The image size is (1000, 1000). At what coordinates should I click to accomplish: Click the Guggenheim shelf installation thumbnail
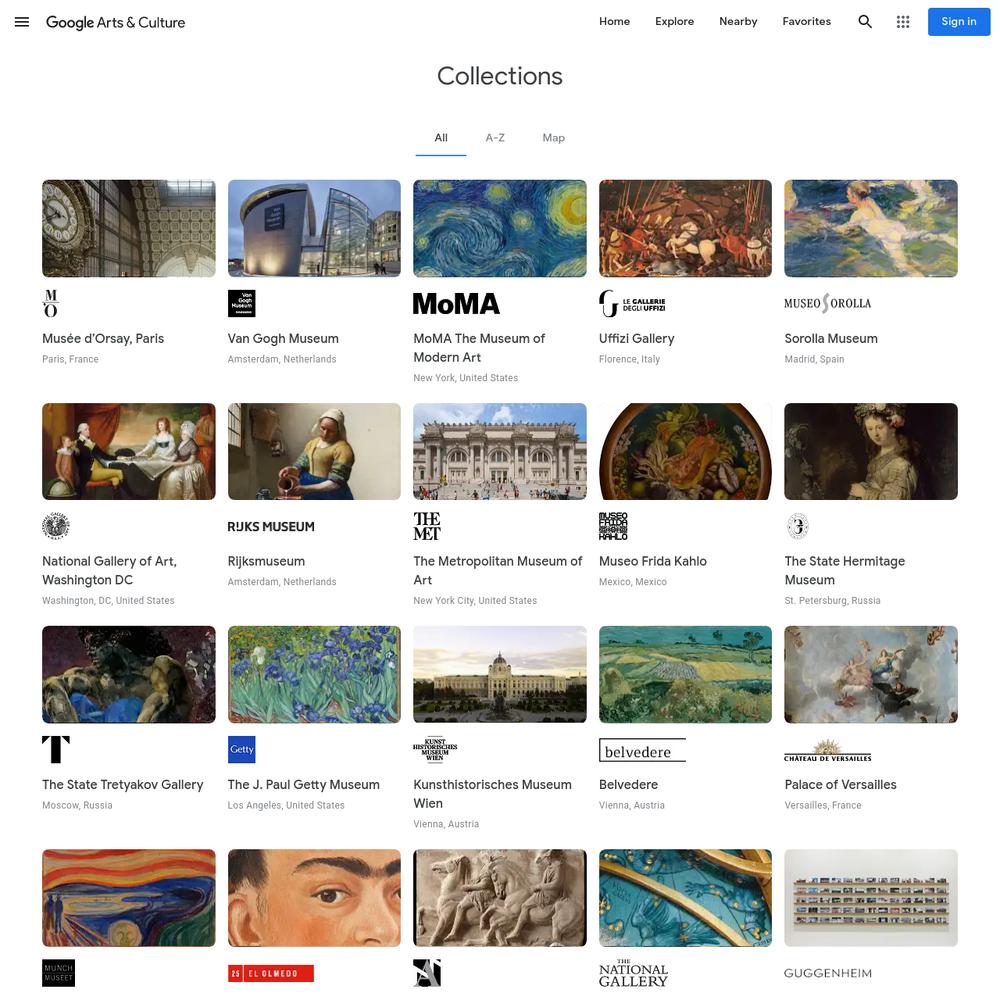coord(871,897)
